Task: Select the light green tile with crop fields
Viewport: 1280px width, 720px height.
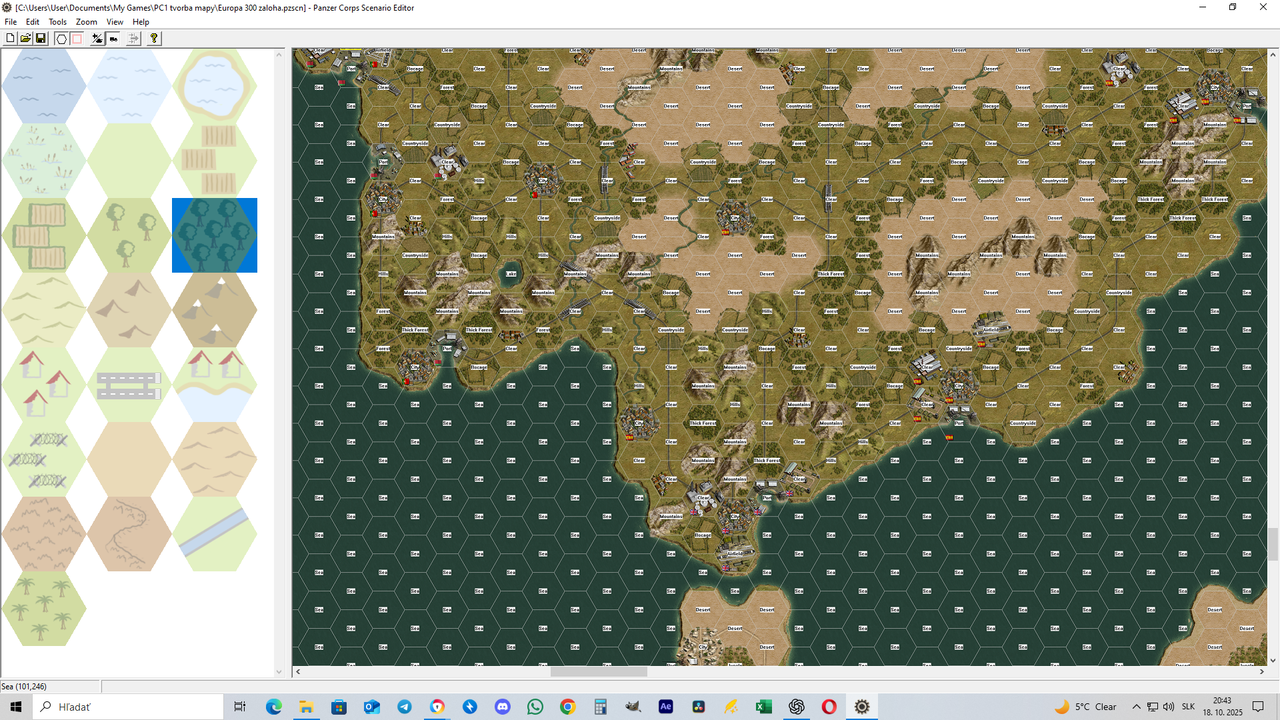Action: [215, 160]
